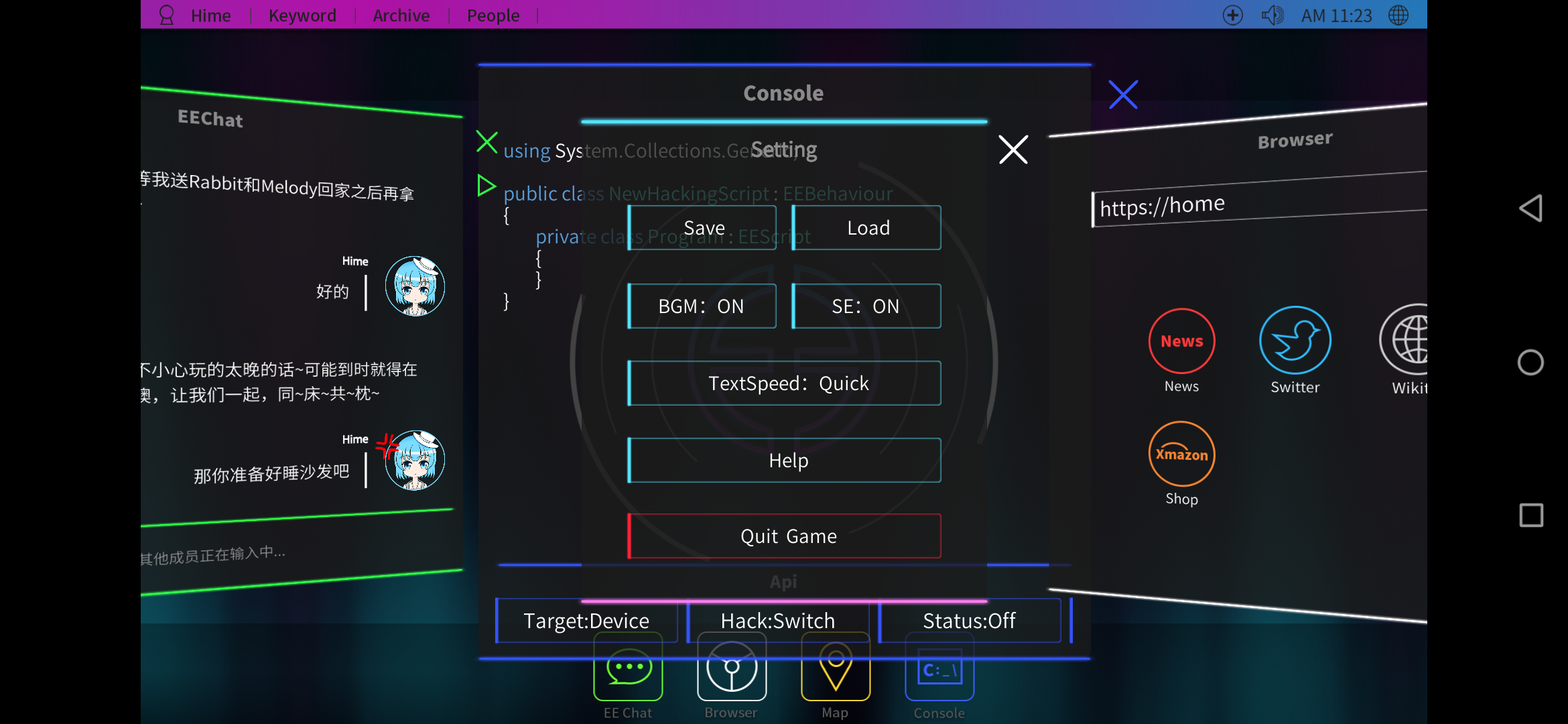The height and width of the screenshot is (724, 1568).
Task: Click the Quit Game button
Action: tap(785, 536)
